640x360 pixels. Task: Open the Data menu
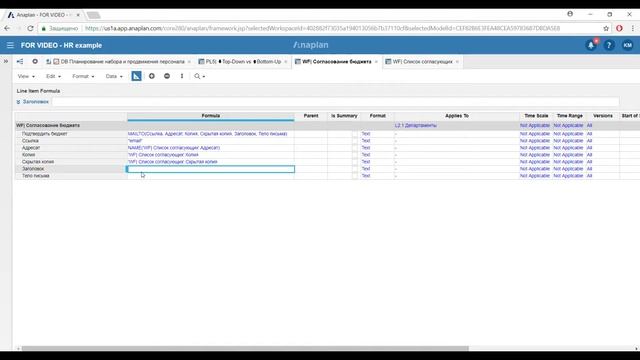[114, 76]
